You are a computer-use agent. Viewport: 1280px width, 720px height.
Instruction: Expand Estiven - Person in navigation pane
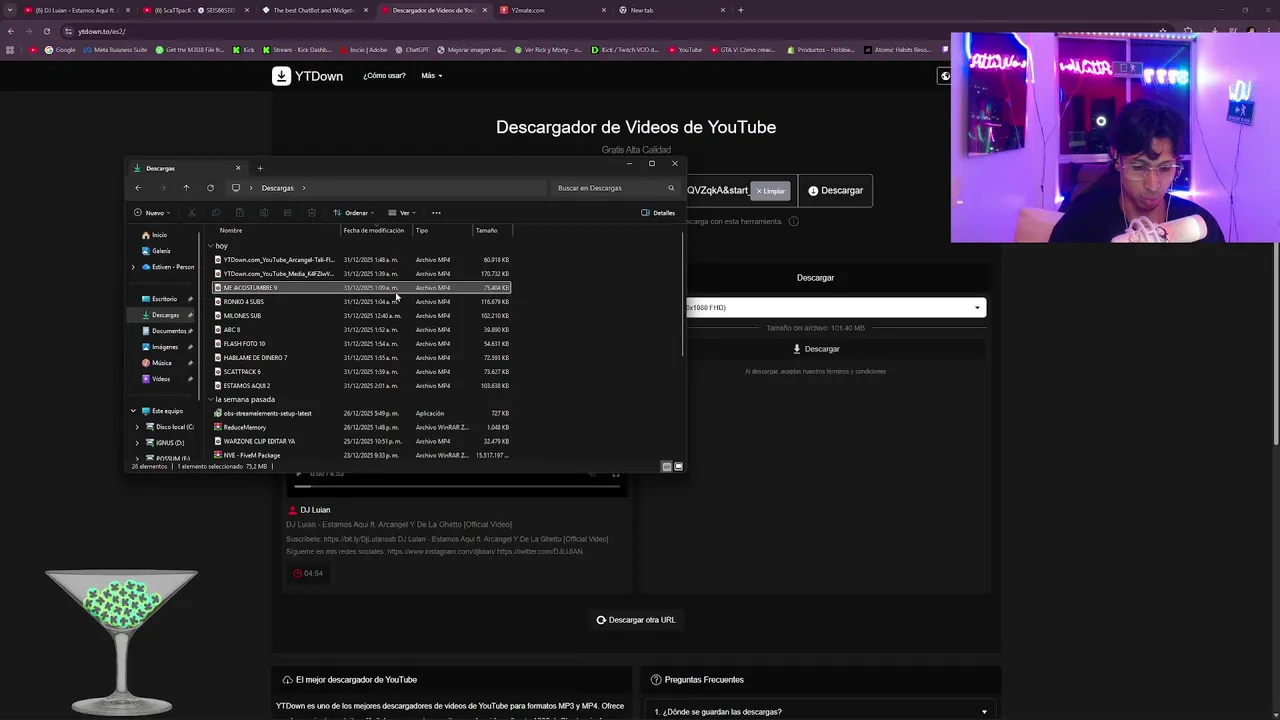pos(133,267)
